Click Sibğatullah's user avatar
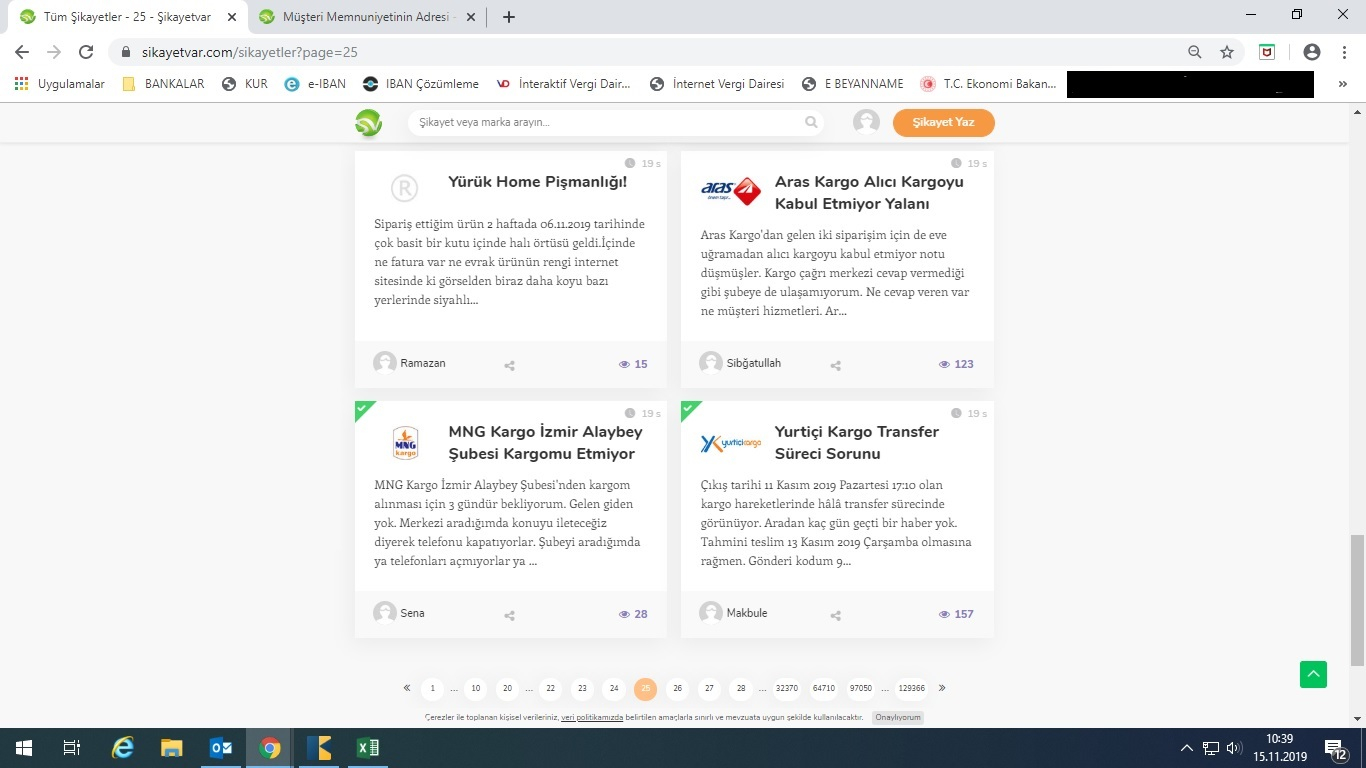Viewport: 1366px width, 768px height. click(711, 363)
